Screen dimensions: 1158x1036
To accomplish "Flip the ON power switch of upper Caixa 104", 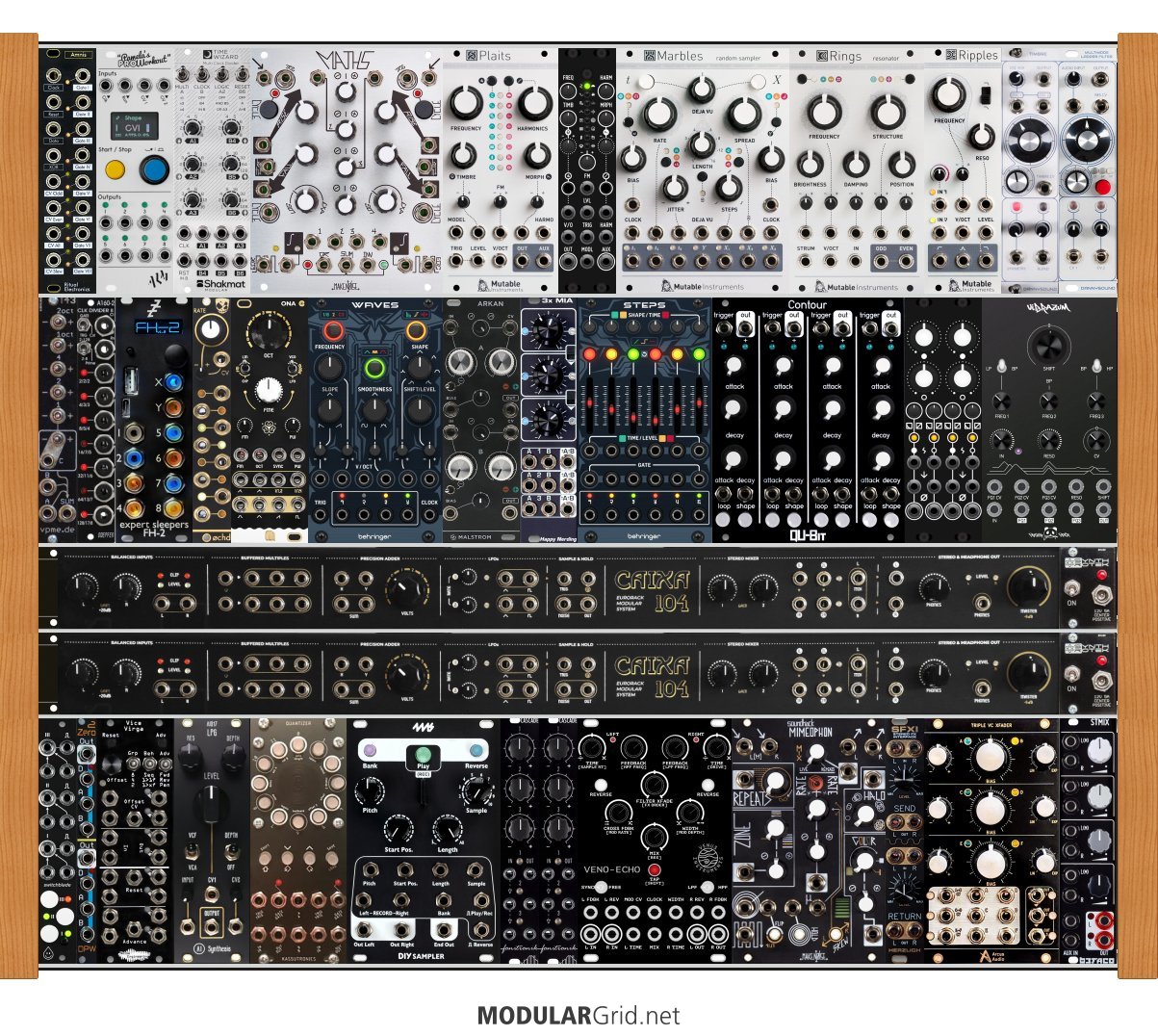I will point(1071,589).
